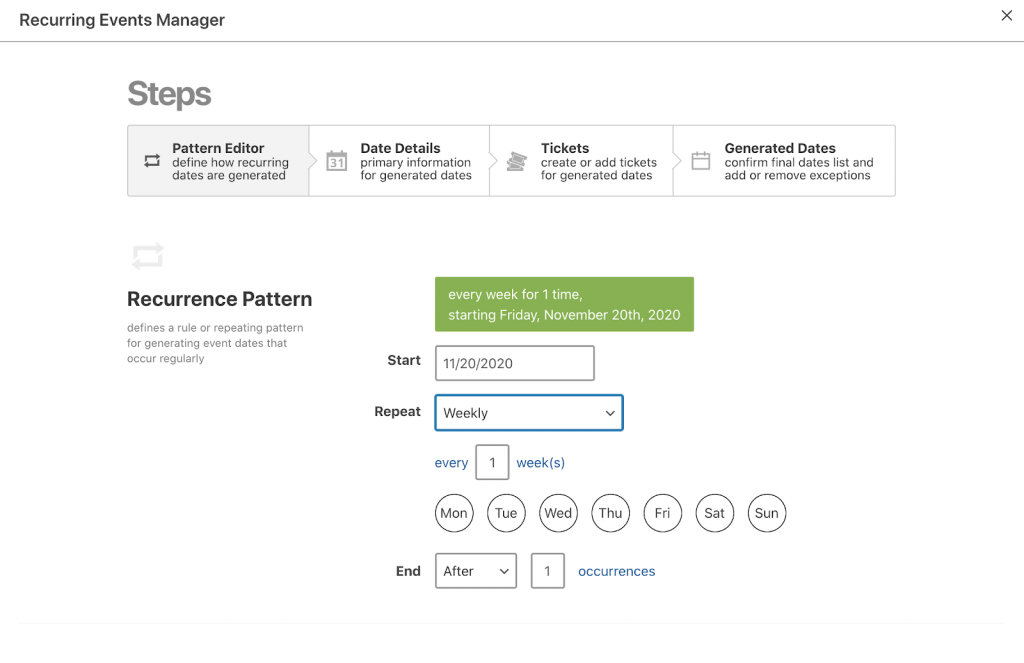The width and height of the screenshot is (1024, 663).
Task: Toggle the Tue weekday button
Action: 506,513
